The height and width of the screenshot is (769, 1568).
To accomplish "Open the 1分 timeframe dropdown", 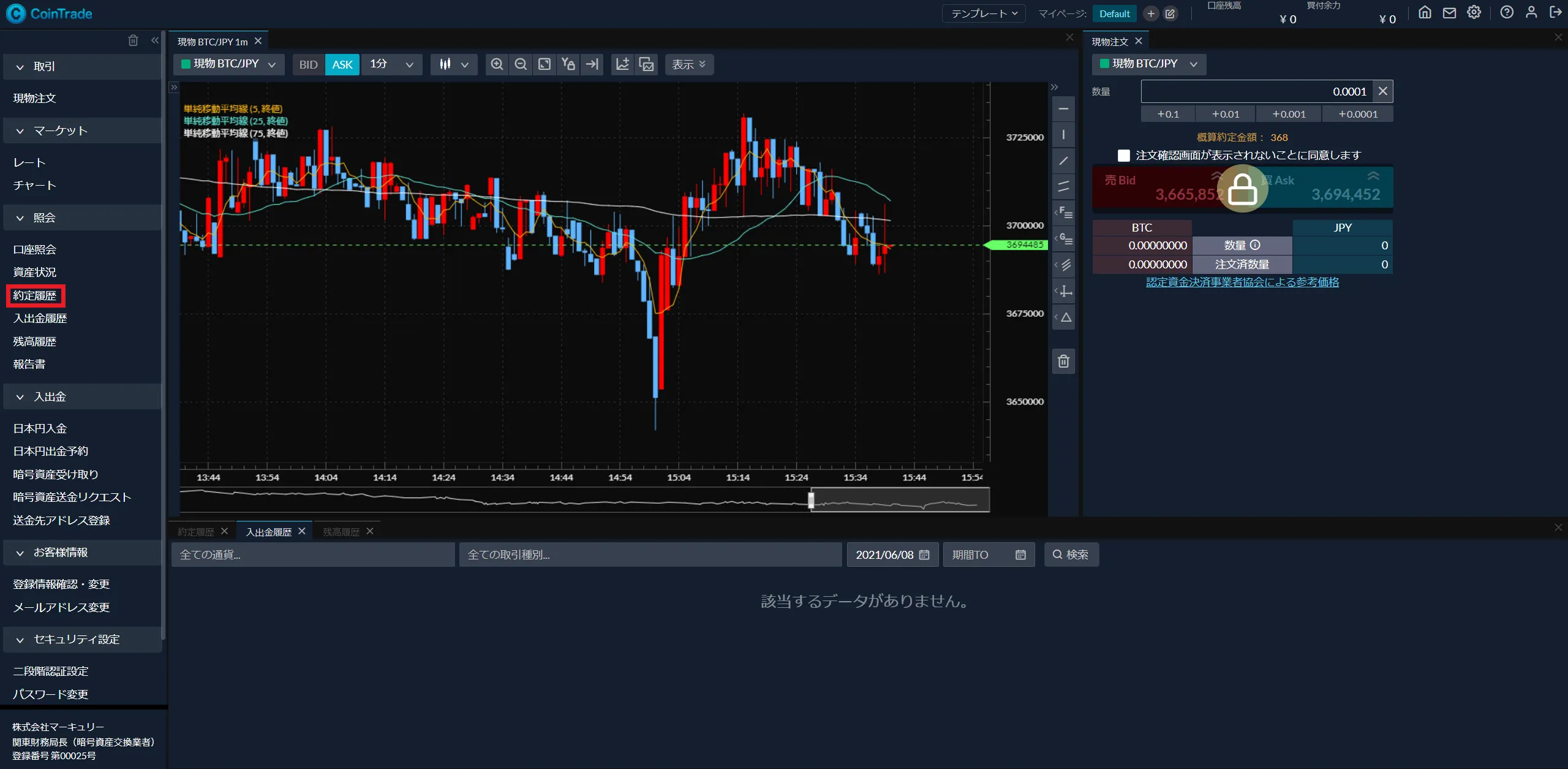I will tap(392, 64).
